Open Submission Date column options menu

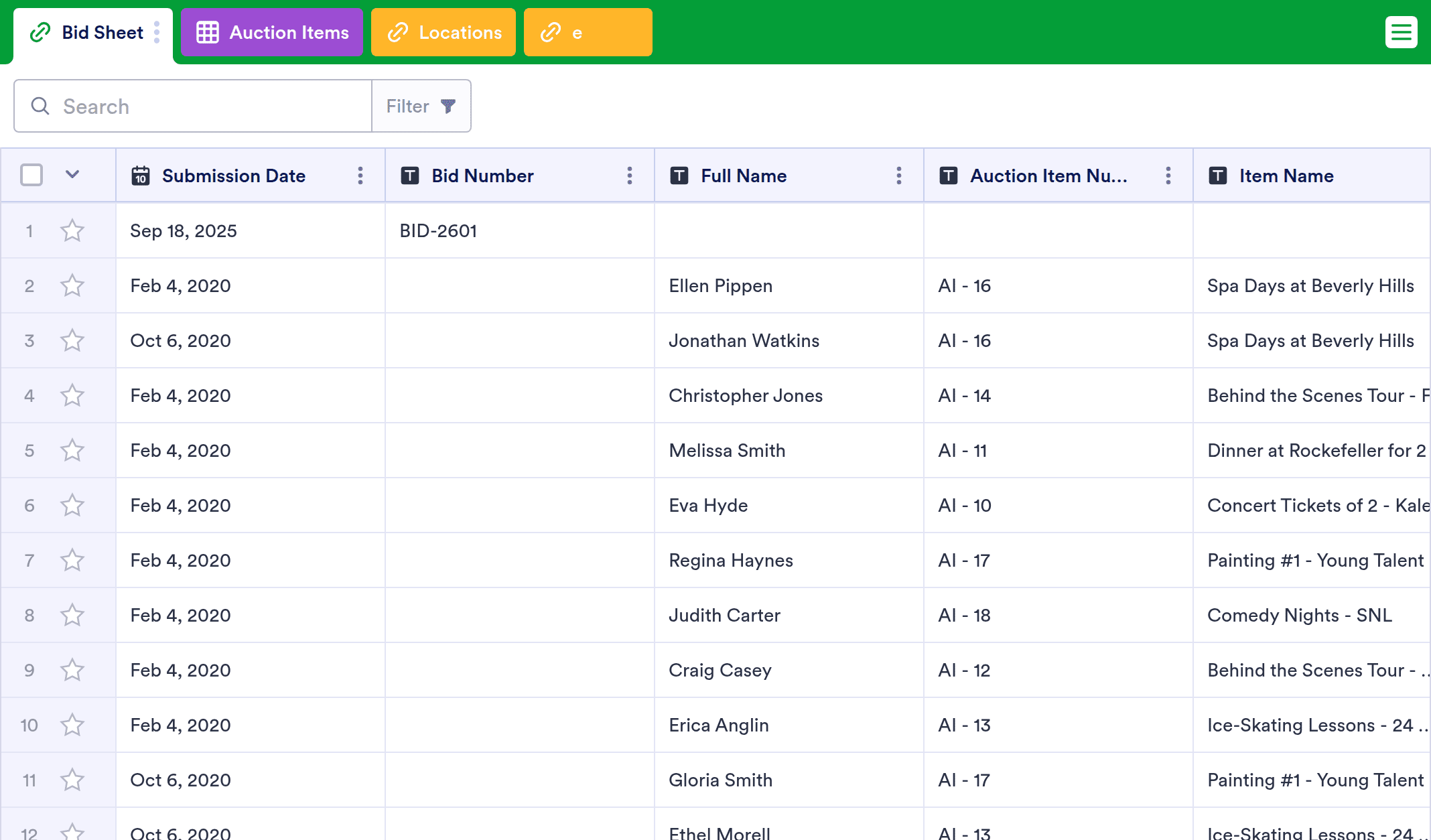tap(360, 176)
